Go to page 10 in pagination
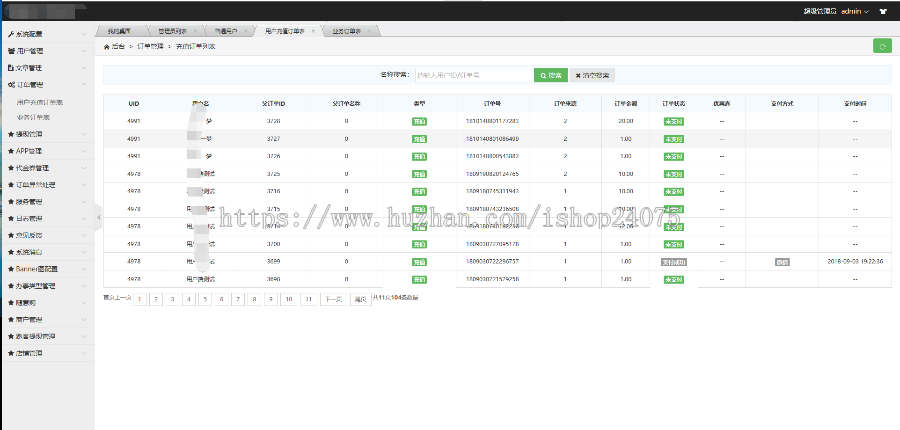 tap(289, 299)
